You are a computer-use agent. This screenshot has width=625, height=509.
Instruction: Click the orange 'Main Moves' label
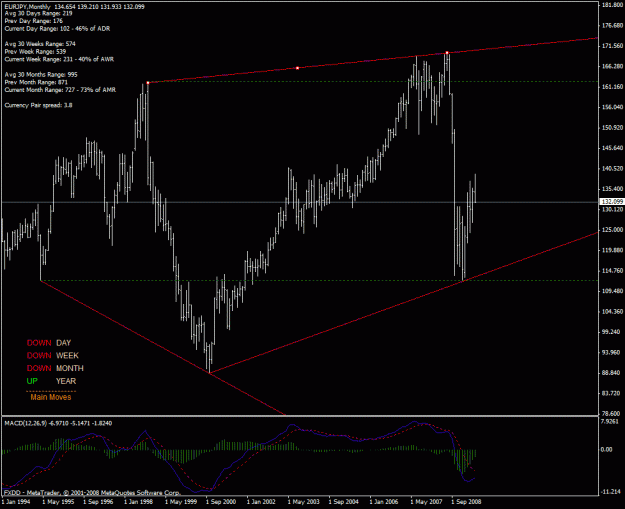coord(51,397)
